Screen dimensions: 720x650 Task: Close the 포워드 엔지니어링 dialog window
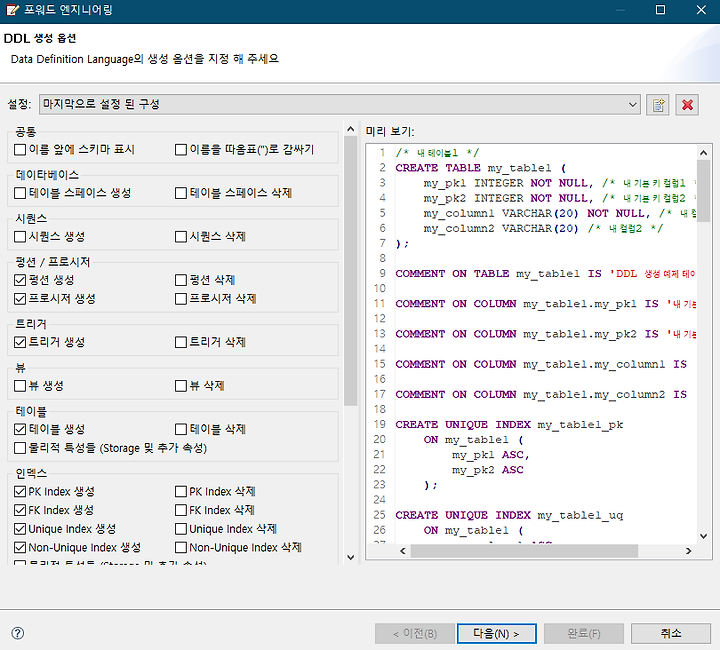tap(701, 10)
